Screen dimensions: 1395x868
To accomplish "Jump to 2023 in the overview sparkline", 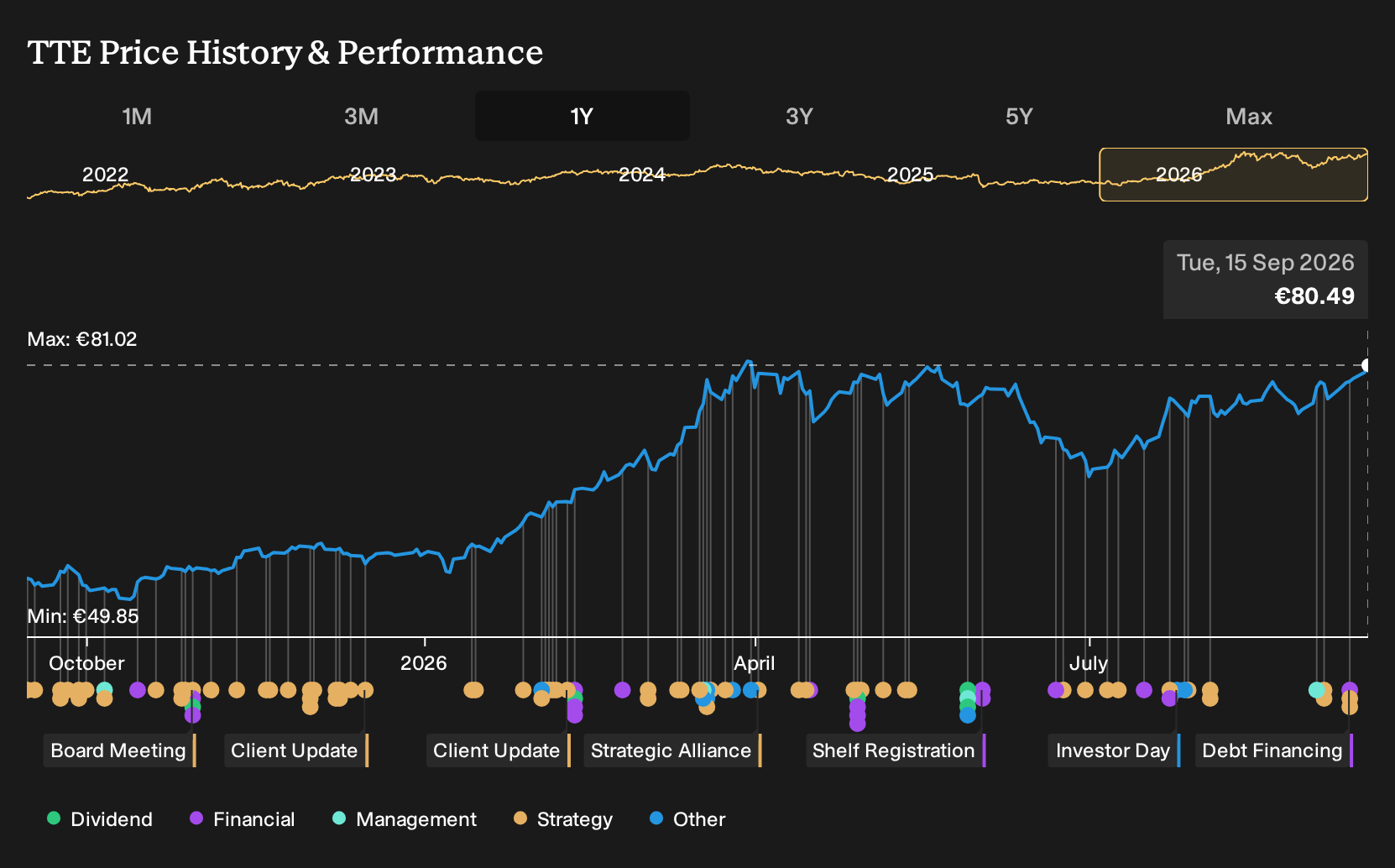I will pos(373,175).
